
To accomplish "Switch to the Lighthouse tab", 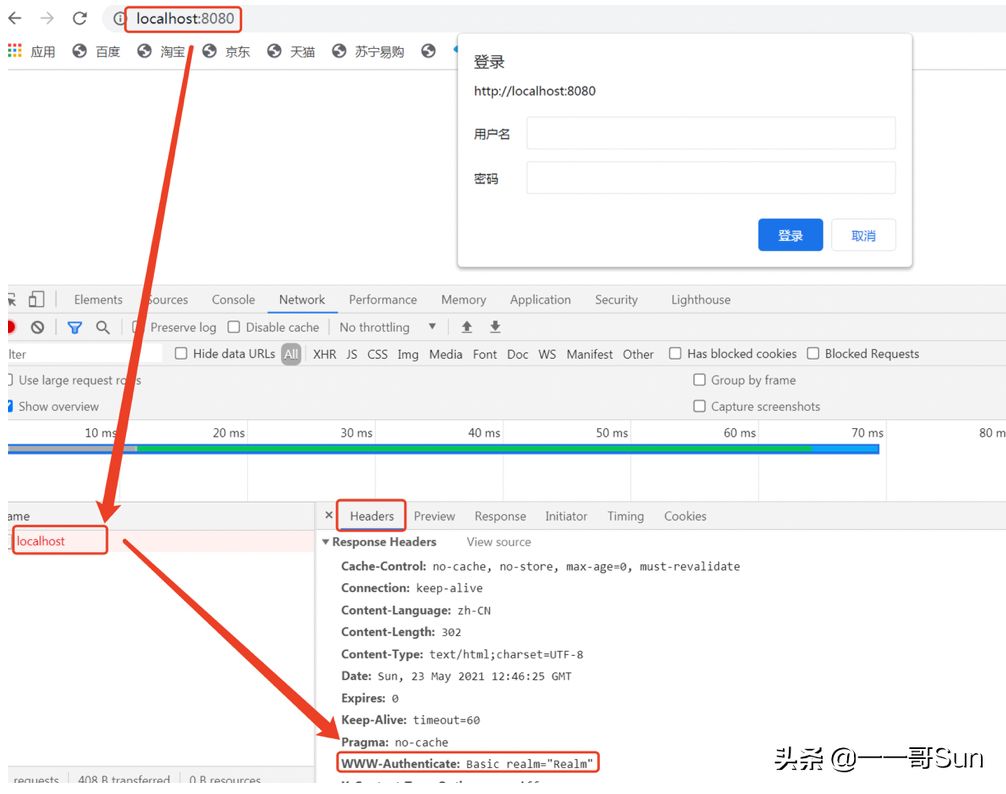I will pos(701,300).
